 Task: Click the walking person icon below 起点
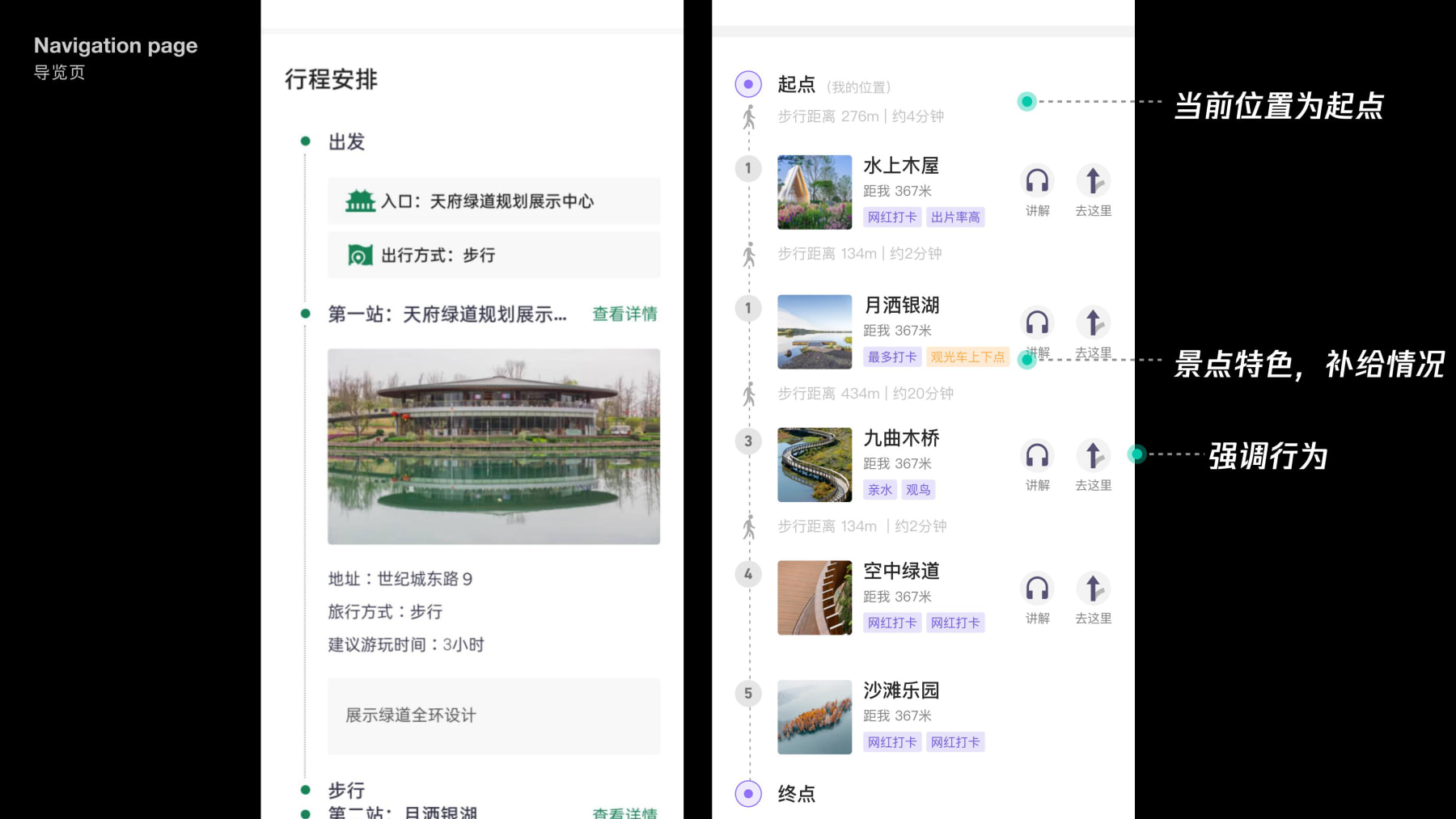[749, 117]
